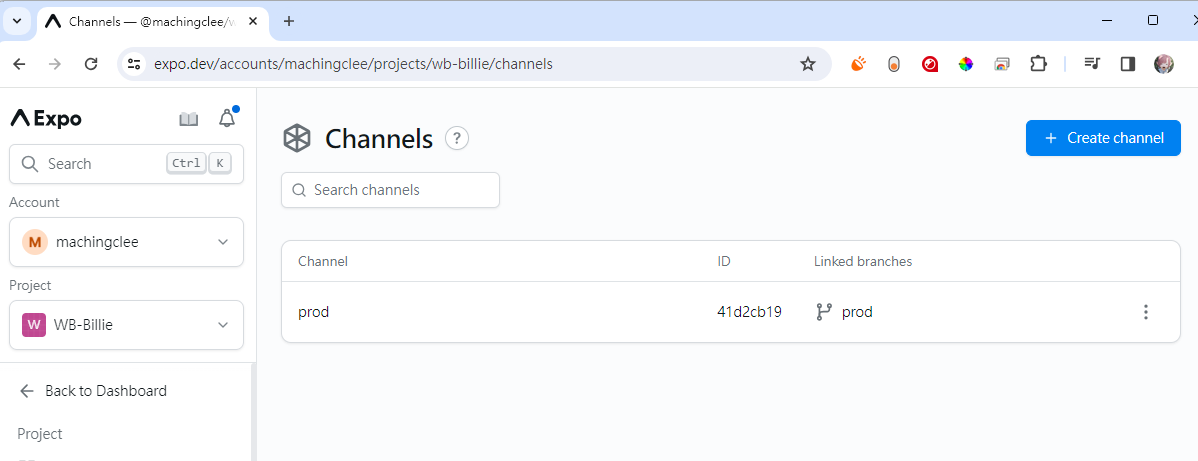Open the prod channel options menu
1198x461 pixels.
click(1145, 312)
